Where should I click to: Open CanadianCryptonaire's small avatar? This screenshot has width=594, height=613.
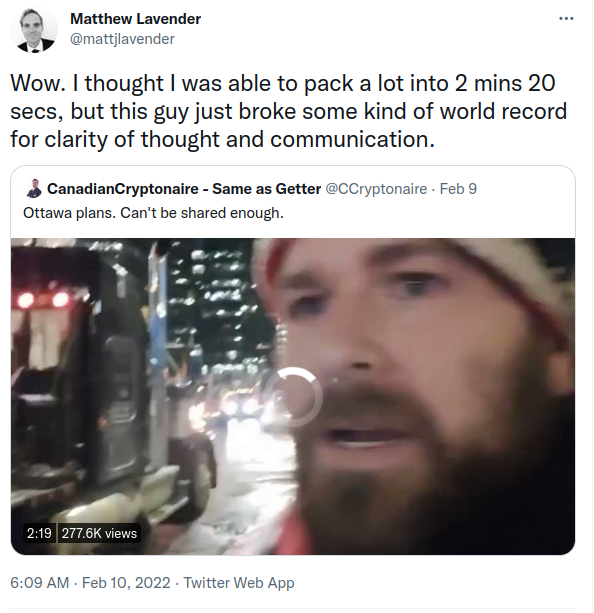34,188
